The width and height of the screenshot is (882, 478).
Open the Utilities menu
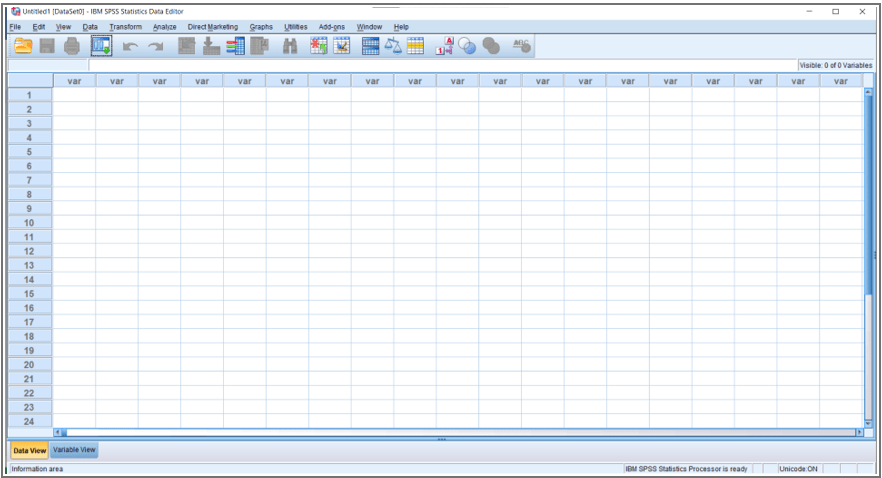296,27
